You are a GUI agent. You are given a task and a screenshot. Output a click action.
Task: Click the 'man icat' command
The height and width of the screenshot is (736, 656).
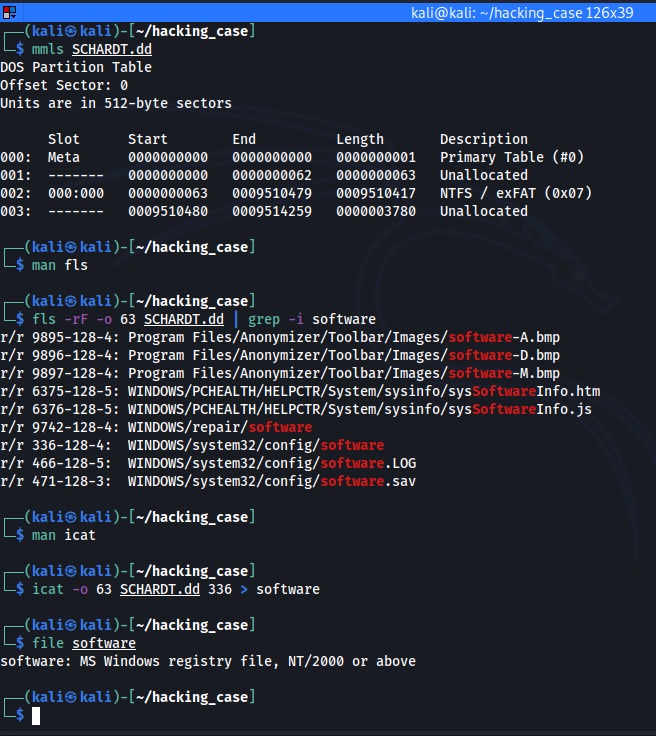(x=63, y=536)
